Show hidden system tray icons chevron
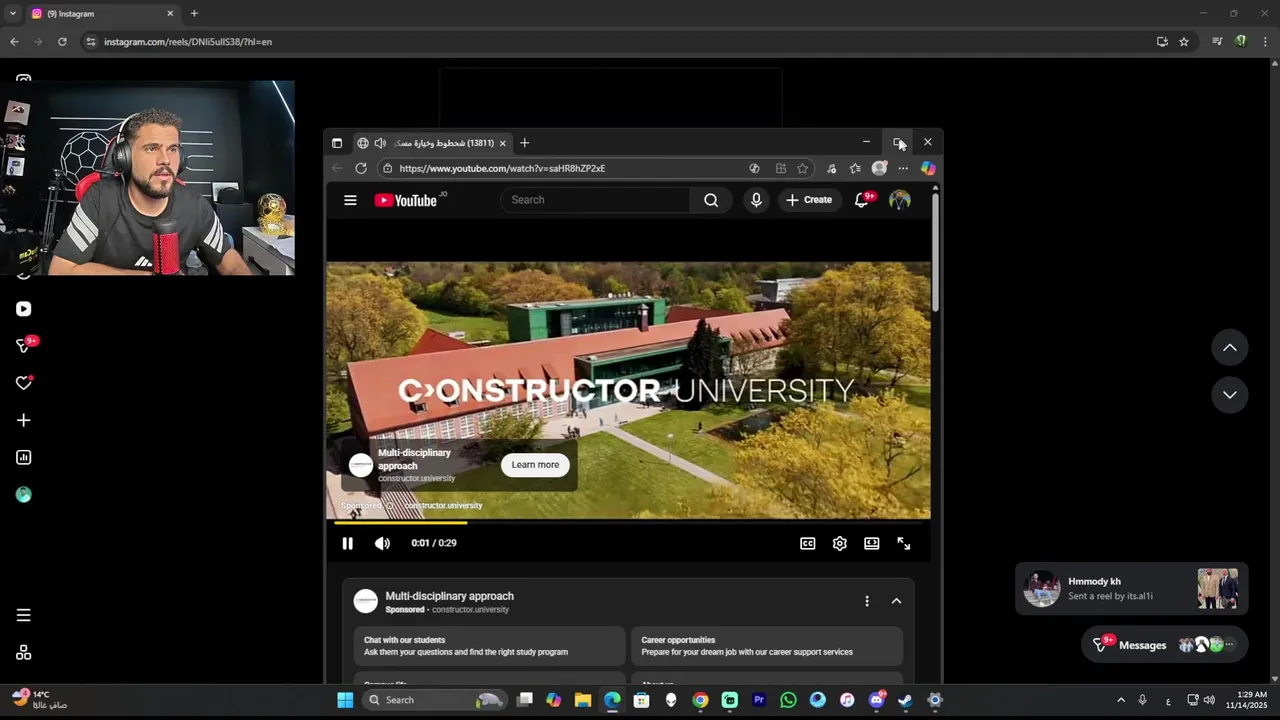This screenshot has width=1280, height=720. (1121, 700)
